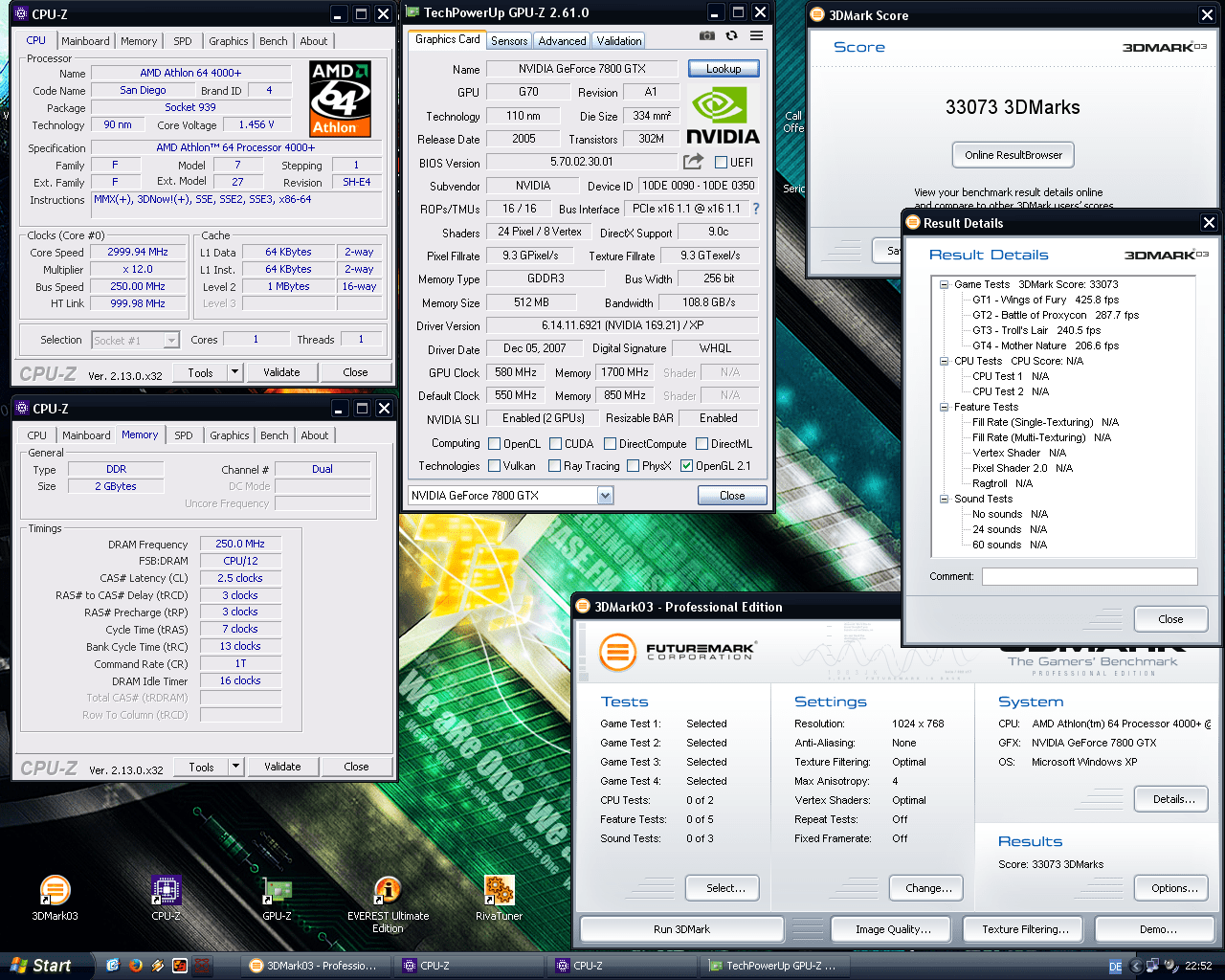
Task: Switch to the TechPowerUp GPU-Z taskbar button
Action: [773, 966]
